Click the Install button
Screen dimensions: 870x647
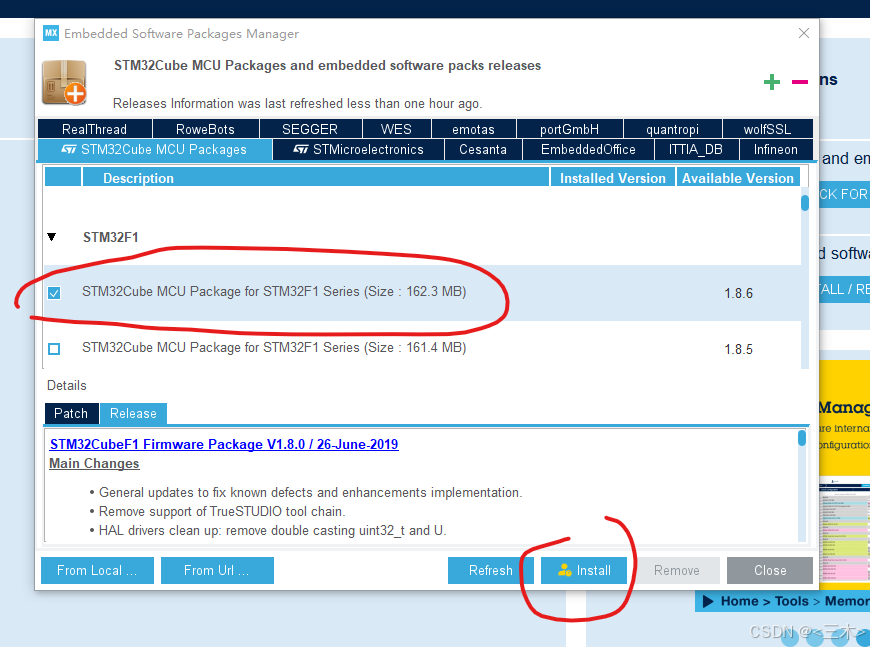coord(584,570)
